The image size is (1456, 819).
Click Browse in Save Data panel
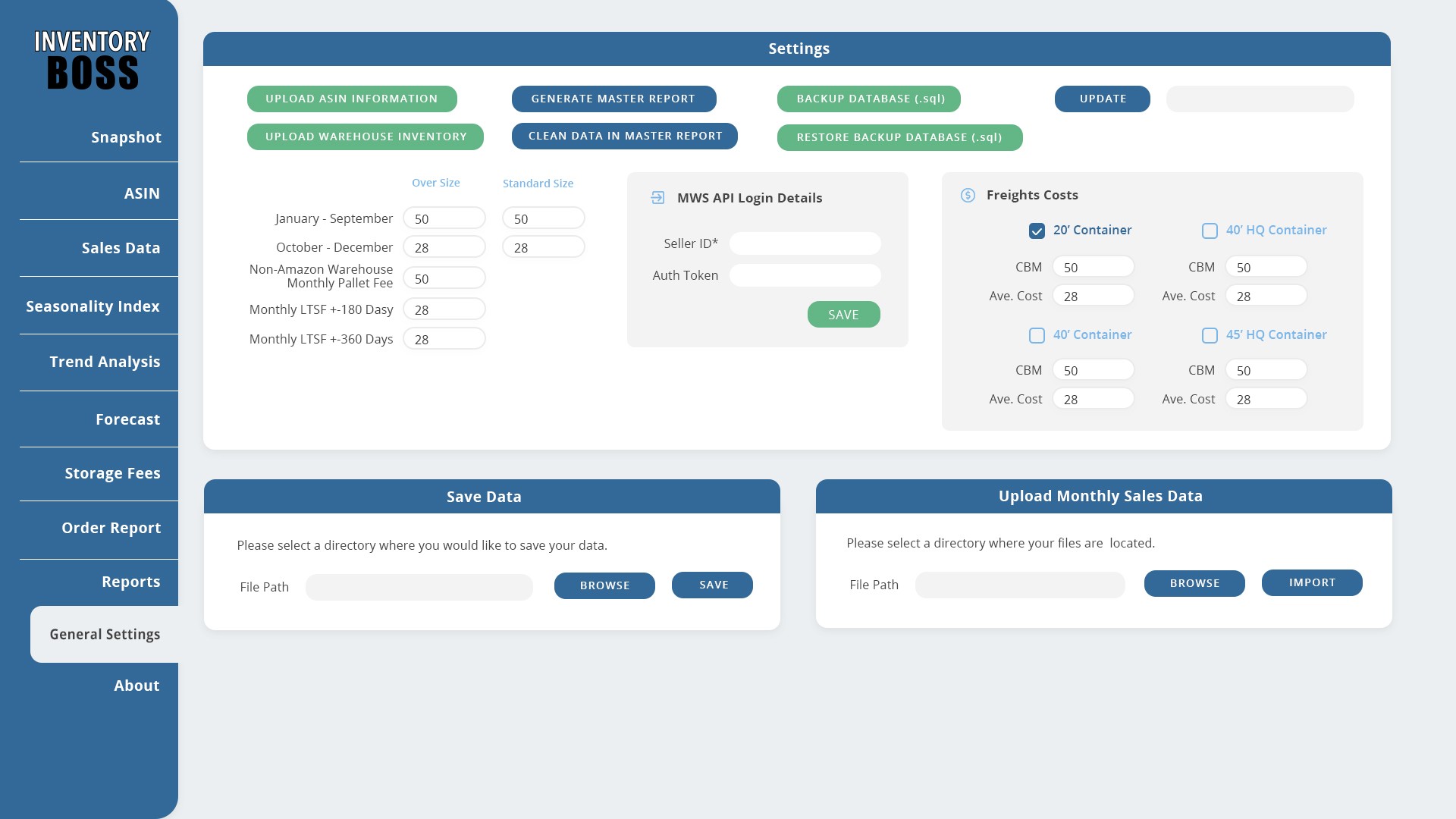(604, 585)
